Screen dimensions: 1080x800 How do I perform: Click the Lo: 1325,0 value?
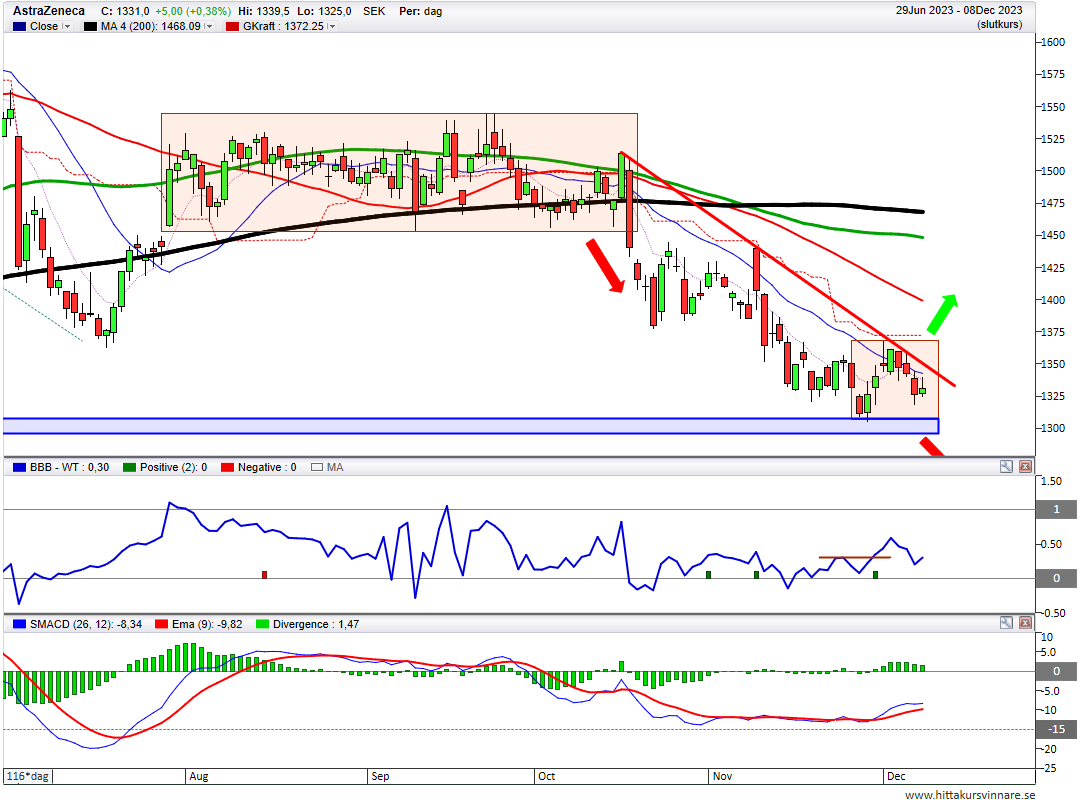click(324, 11)
